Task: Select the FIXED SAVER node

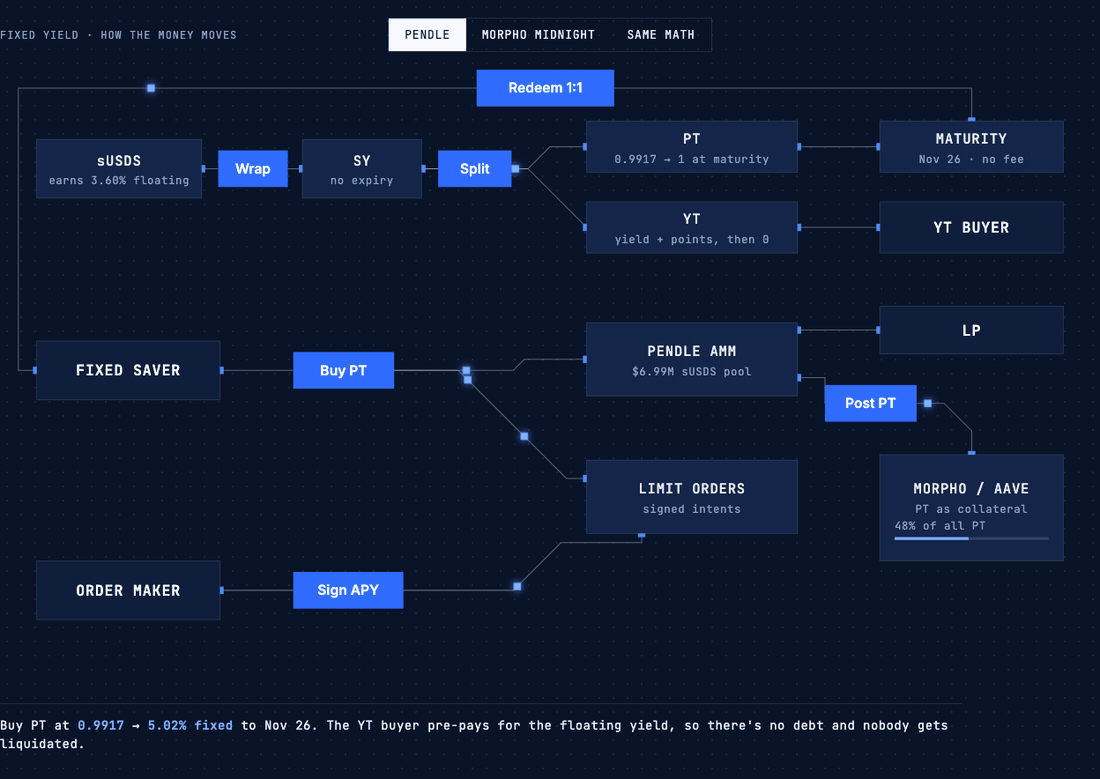Action: coord(128,370)
